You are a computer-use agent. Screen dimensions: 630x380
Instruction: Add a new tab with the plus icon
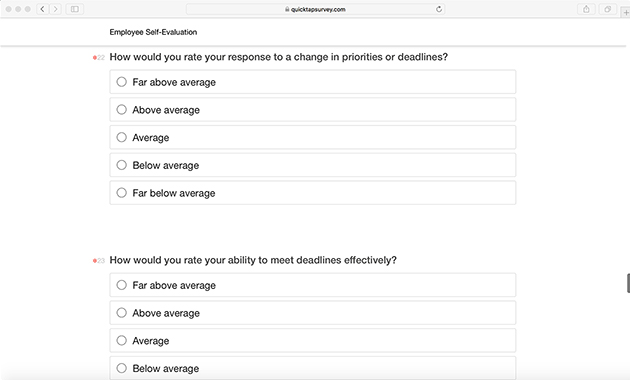[626, 12]
